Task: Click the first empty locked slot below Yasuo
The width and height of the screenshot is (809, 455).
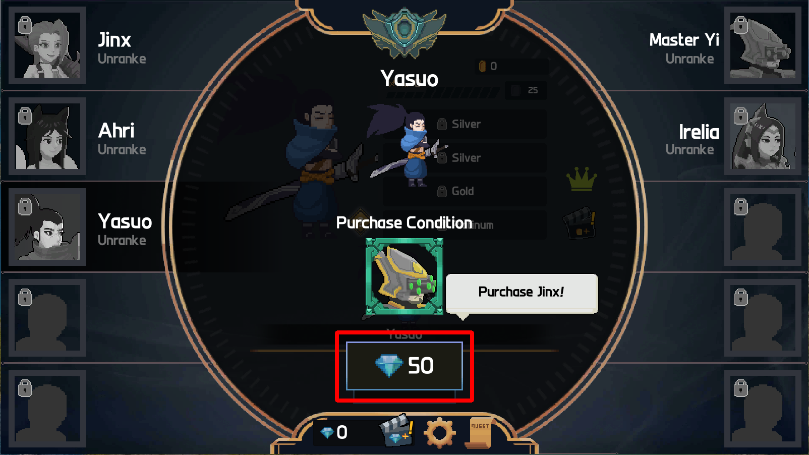Action: tap(47, 318)
